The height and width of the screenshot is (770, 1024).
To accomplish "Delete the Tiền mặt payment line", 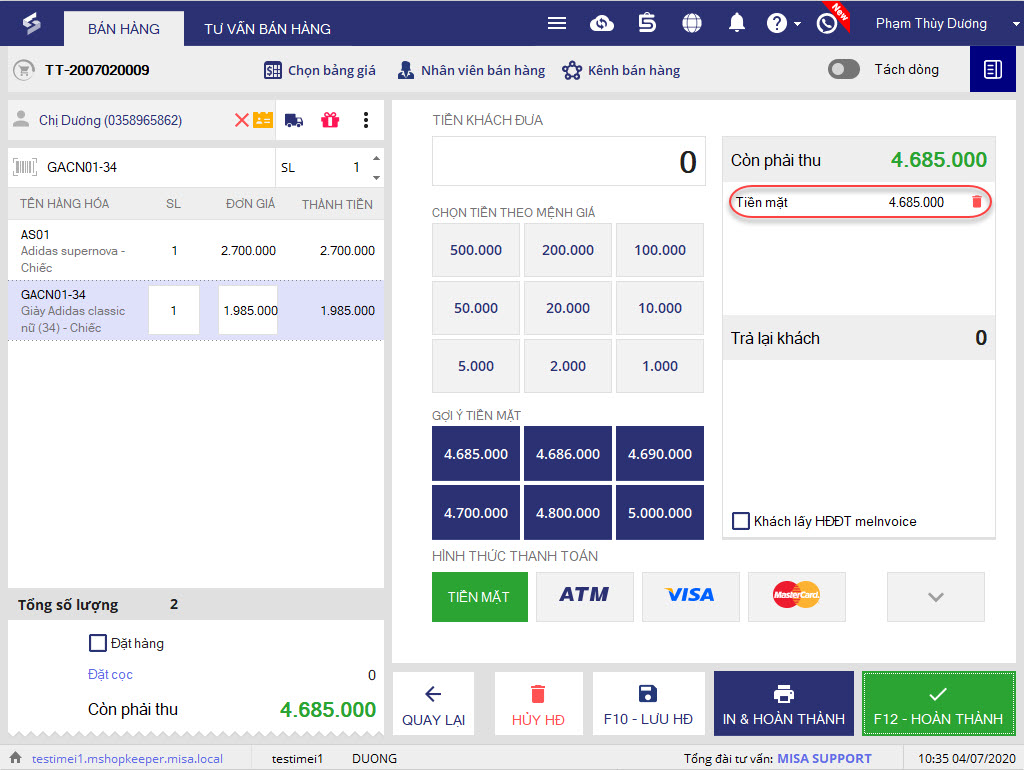I will (x=977, y=202).
